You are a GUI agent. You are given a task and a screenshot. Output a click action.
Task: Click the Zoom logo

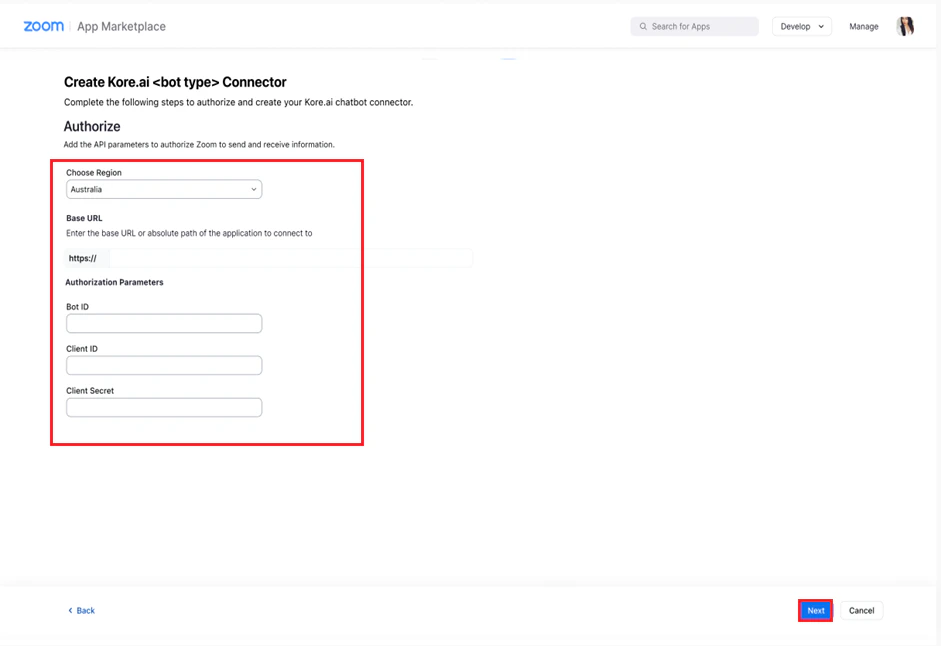(x=43, y=26)
